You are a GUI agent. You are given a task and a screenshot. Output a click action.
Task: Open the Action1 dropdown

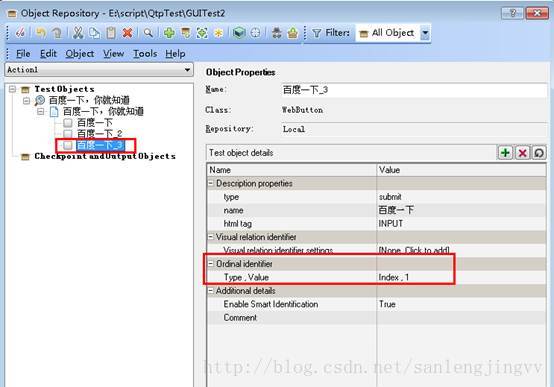pos(188,70)
